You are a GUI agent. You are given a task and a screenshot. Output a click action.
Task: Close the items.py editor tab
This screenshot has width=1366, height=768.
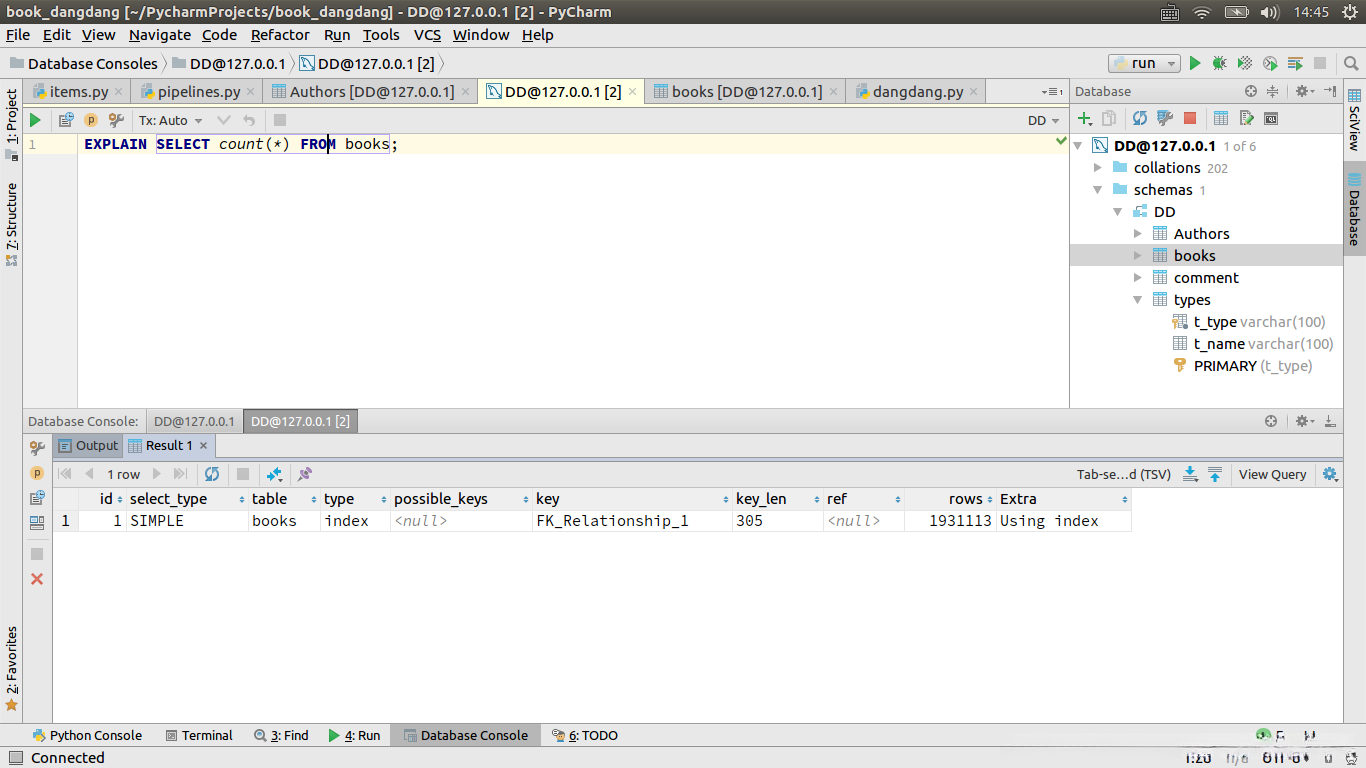119,91
